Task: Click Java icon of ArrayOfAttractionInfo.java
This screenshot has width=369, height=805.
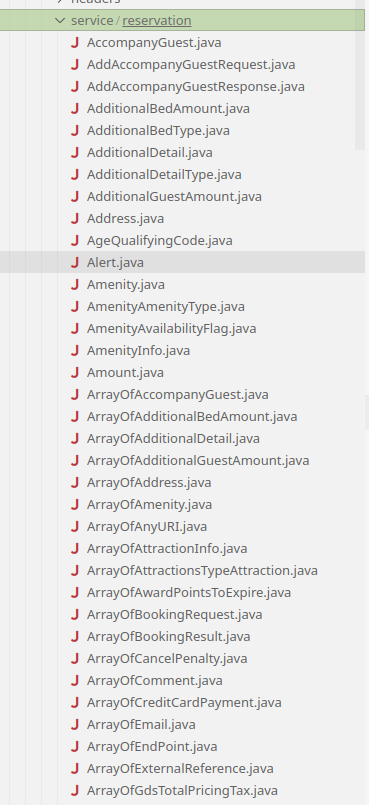Action: click(75, 549)
